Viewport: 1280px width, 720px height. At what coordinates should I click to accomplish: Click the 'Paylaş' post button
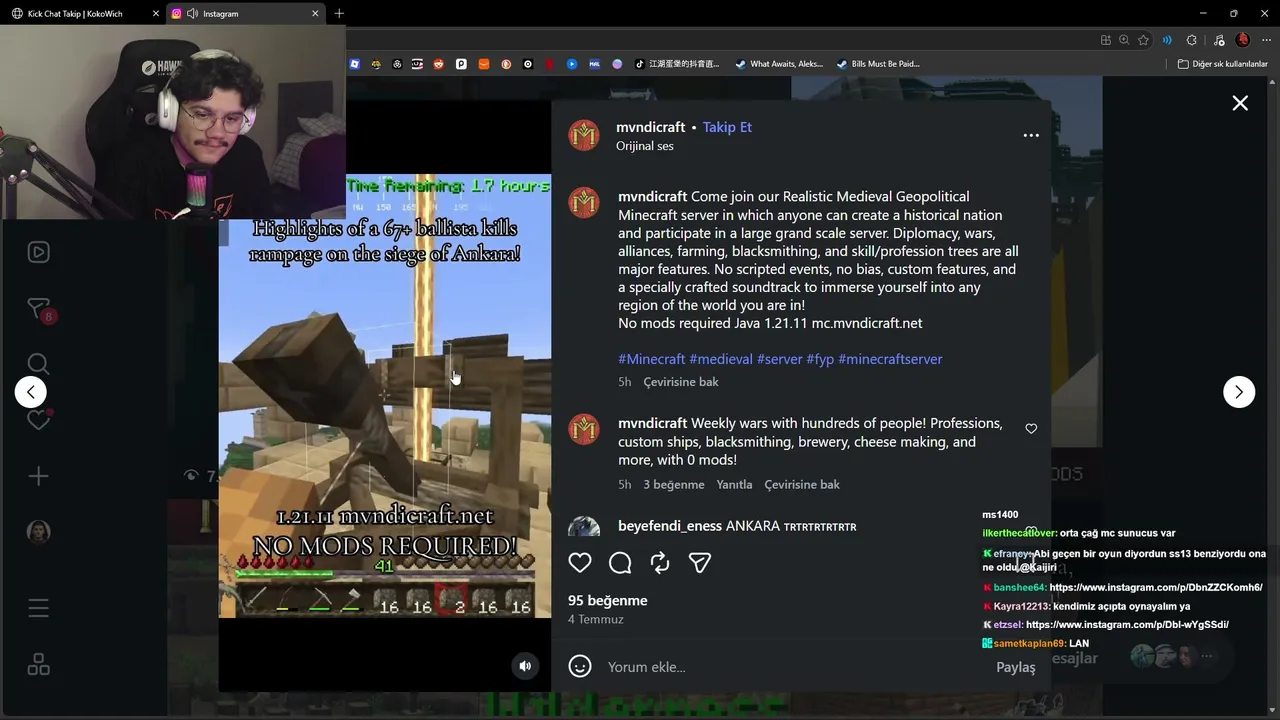[x=1015, y=668]
